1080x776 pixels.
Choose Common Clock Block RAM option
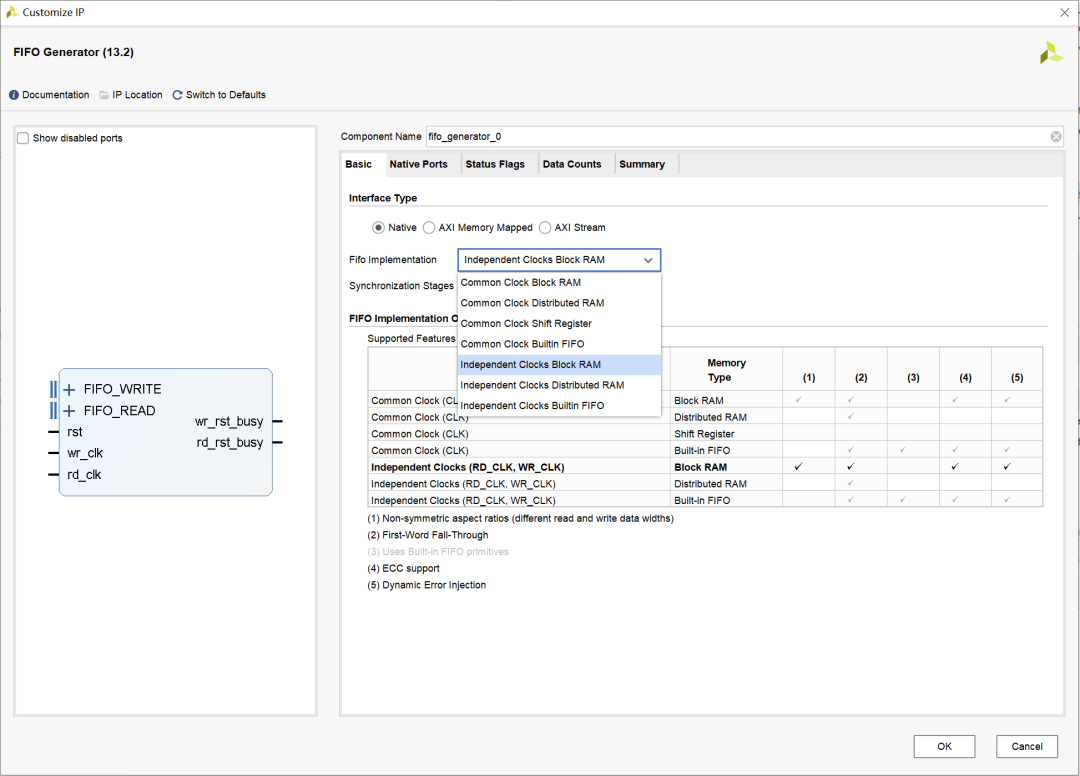click(559, 282)
